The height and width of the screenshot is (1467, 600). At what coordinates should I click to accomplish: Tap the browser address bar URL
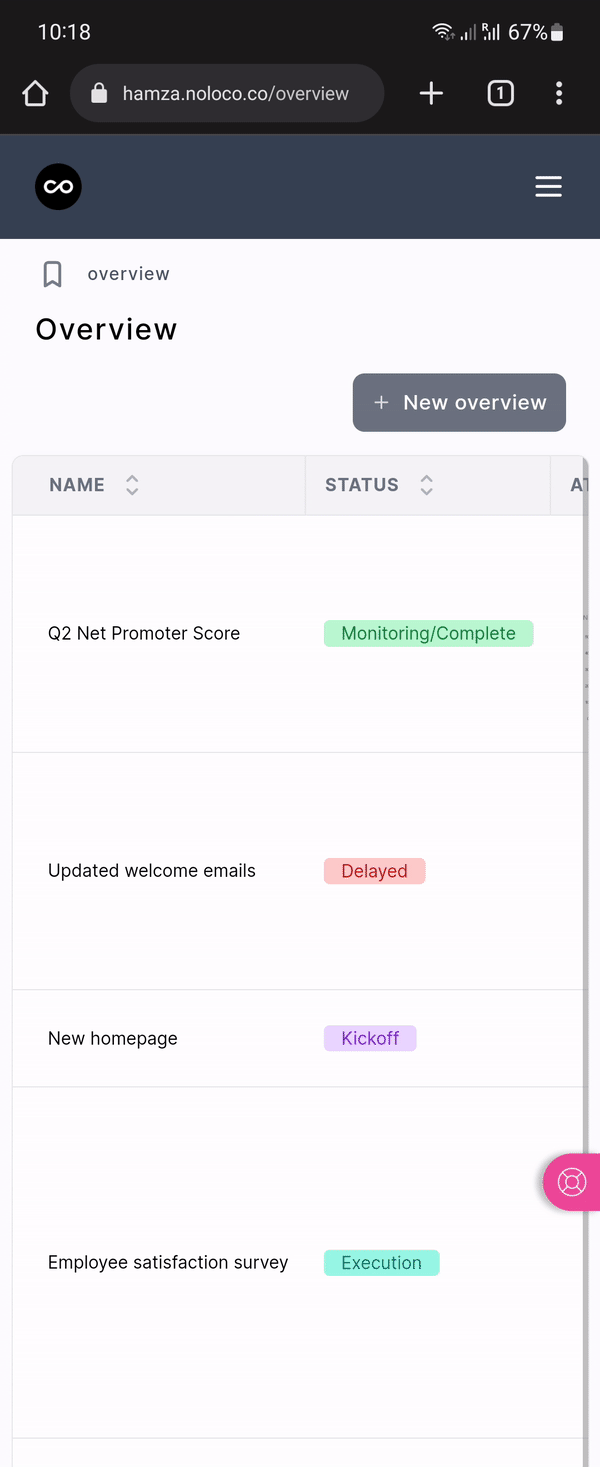(236, 94)
